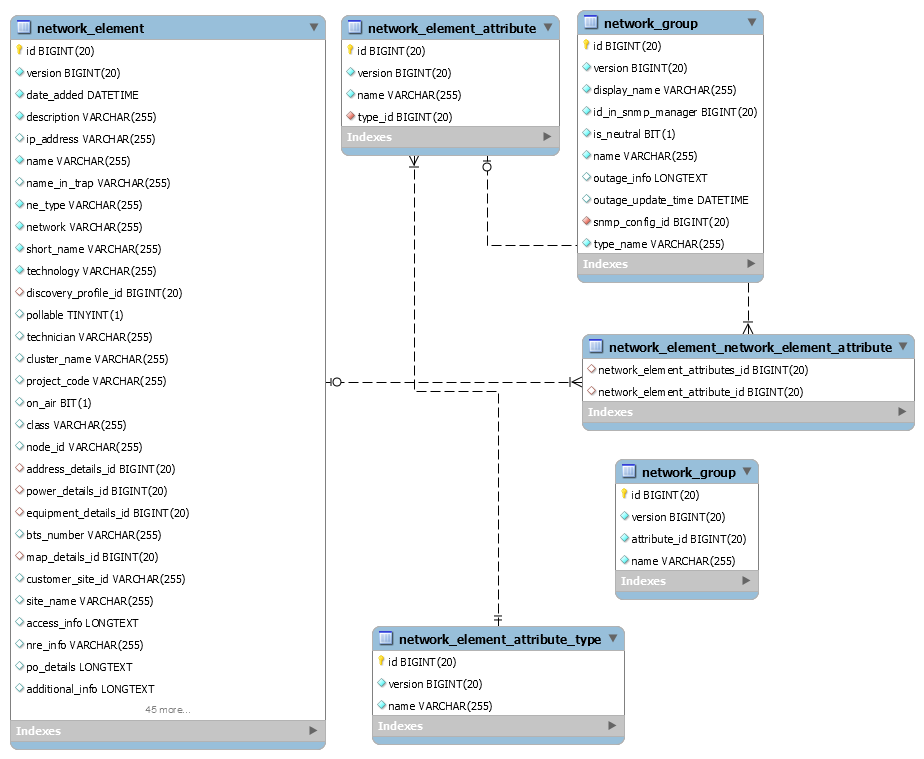Viewport: 924px width, 759px height.
Task: Collapse the network_element table using header arrow
Action: pyautogui.click(x=314, y=28)
